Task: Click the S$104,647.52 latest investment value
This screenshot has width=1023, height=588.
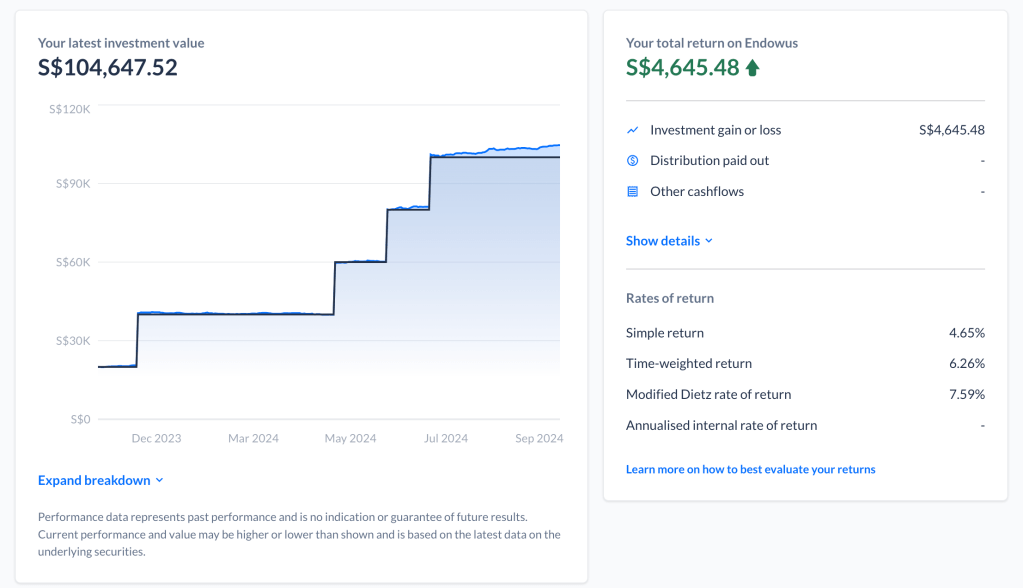Action: coord(107,68)
